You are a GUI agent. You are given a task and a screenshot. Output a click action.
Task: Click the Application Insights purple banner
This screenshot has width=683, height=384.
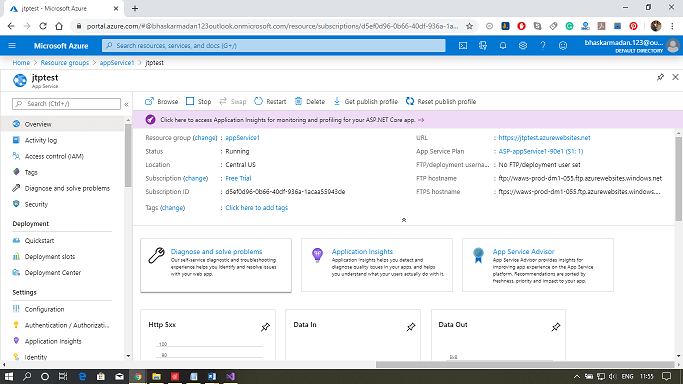[407, 120]
